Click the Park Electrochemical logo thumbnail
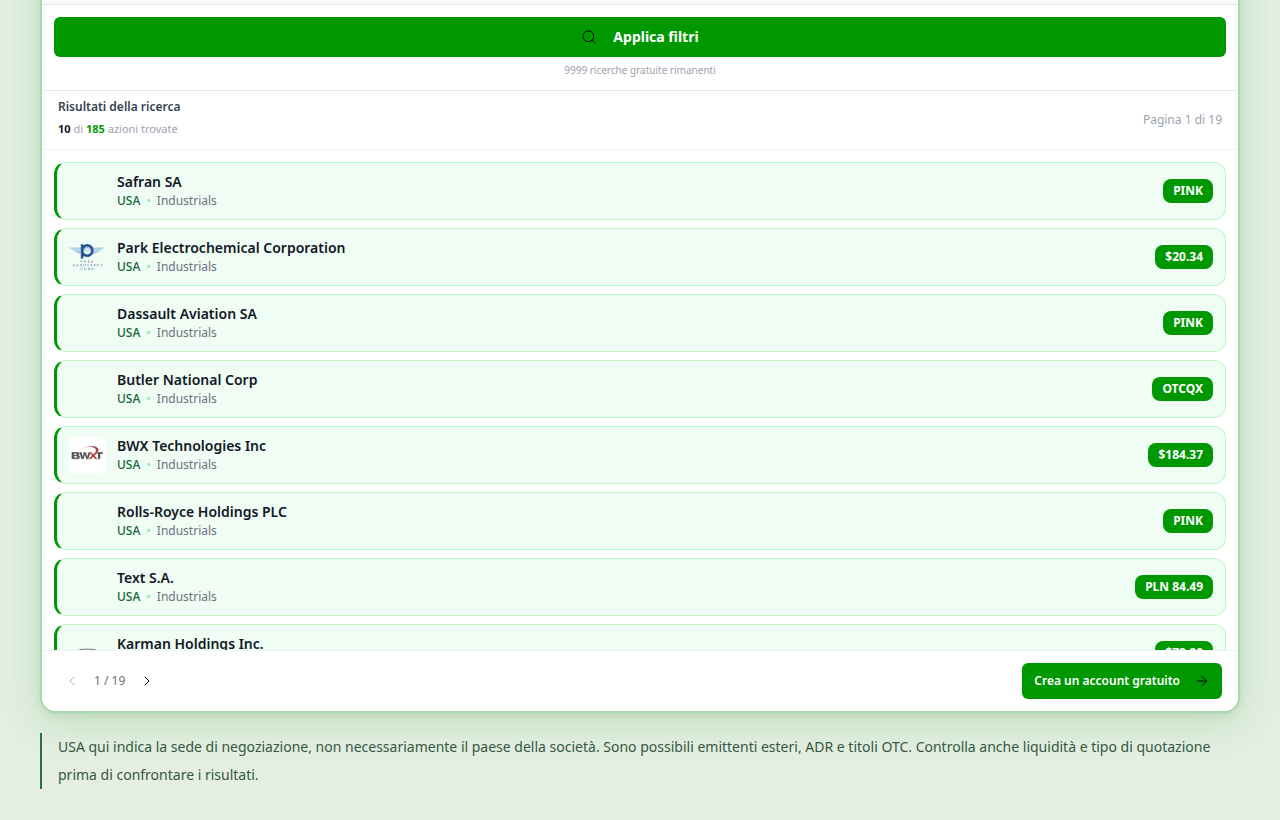The width and height of the screenshot is (1280, 820). pyautogui.click(x=87, y=257)
